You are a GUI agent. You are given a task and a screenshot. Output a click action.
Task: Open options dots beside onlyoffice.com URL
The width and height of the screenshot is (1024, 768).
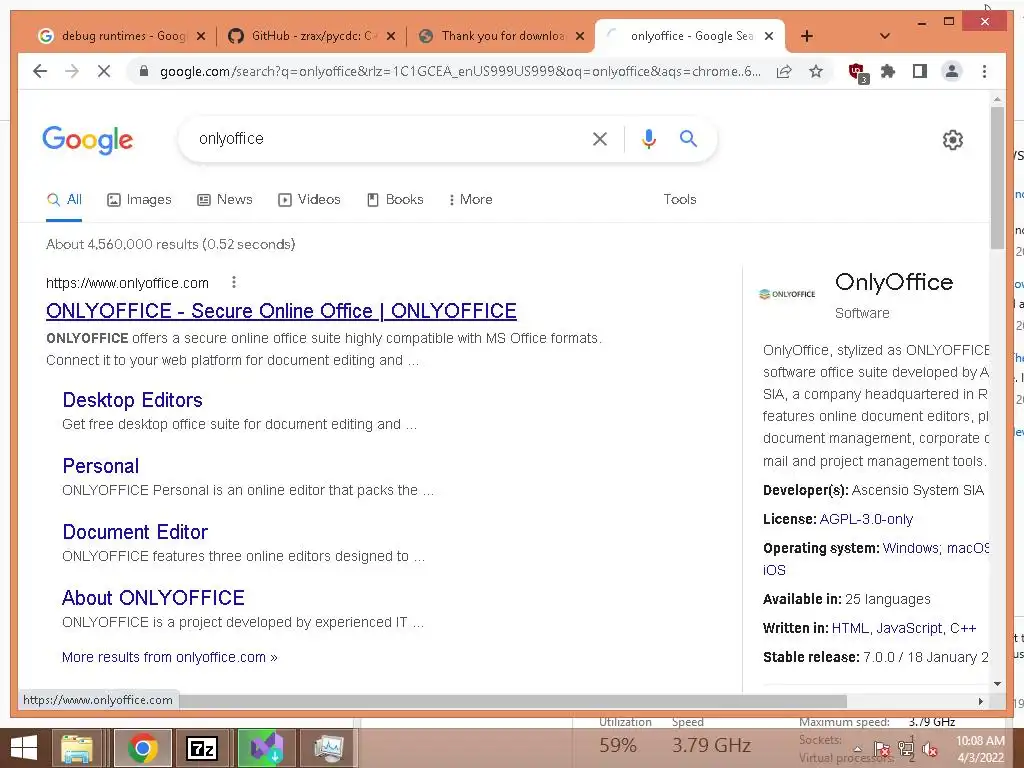(x=234, y=282)
